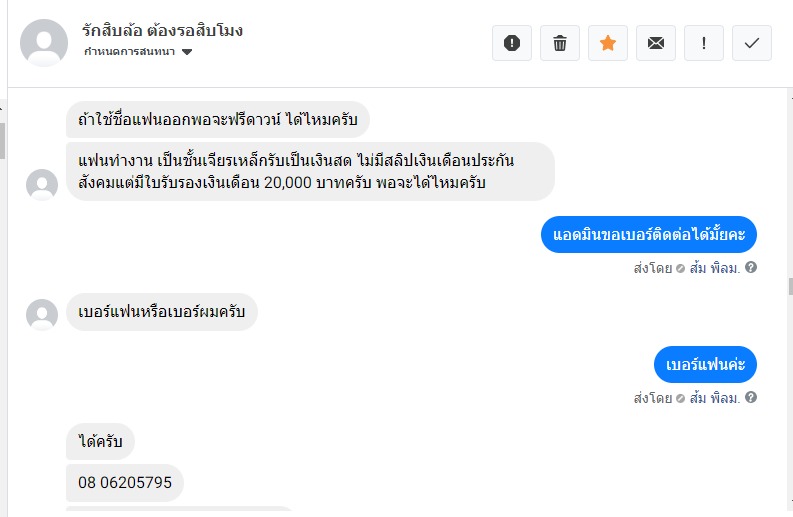
Task: Delete the conversation with the trash icon
Action: [560, 43]
